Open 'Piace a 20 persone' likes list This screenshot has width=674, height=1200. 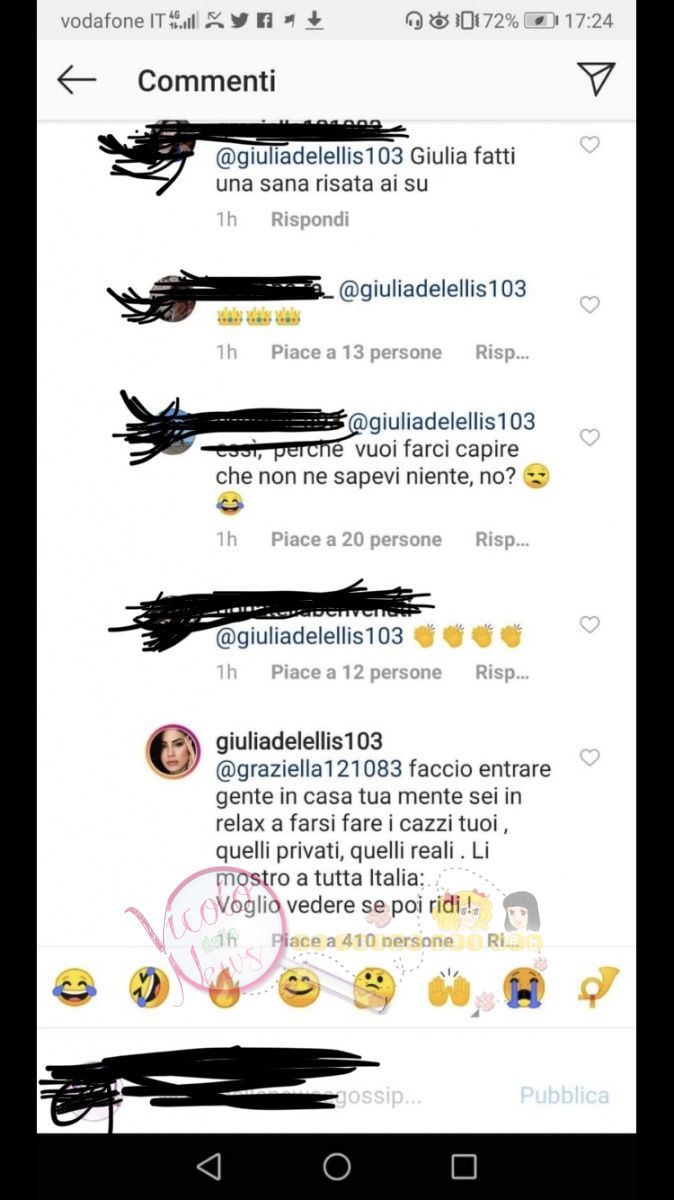(356, 539)
